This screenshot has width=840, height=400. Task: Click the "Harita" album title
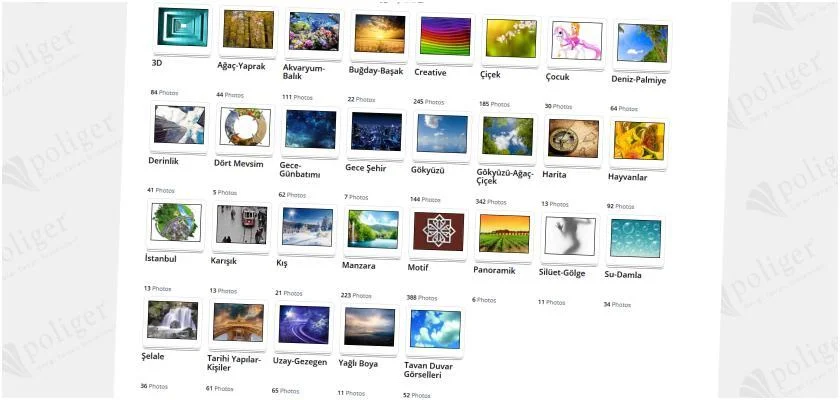pyautogui.click(x=554, y=175)
